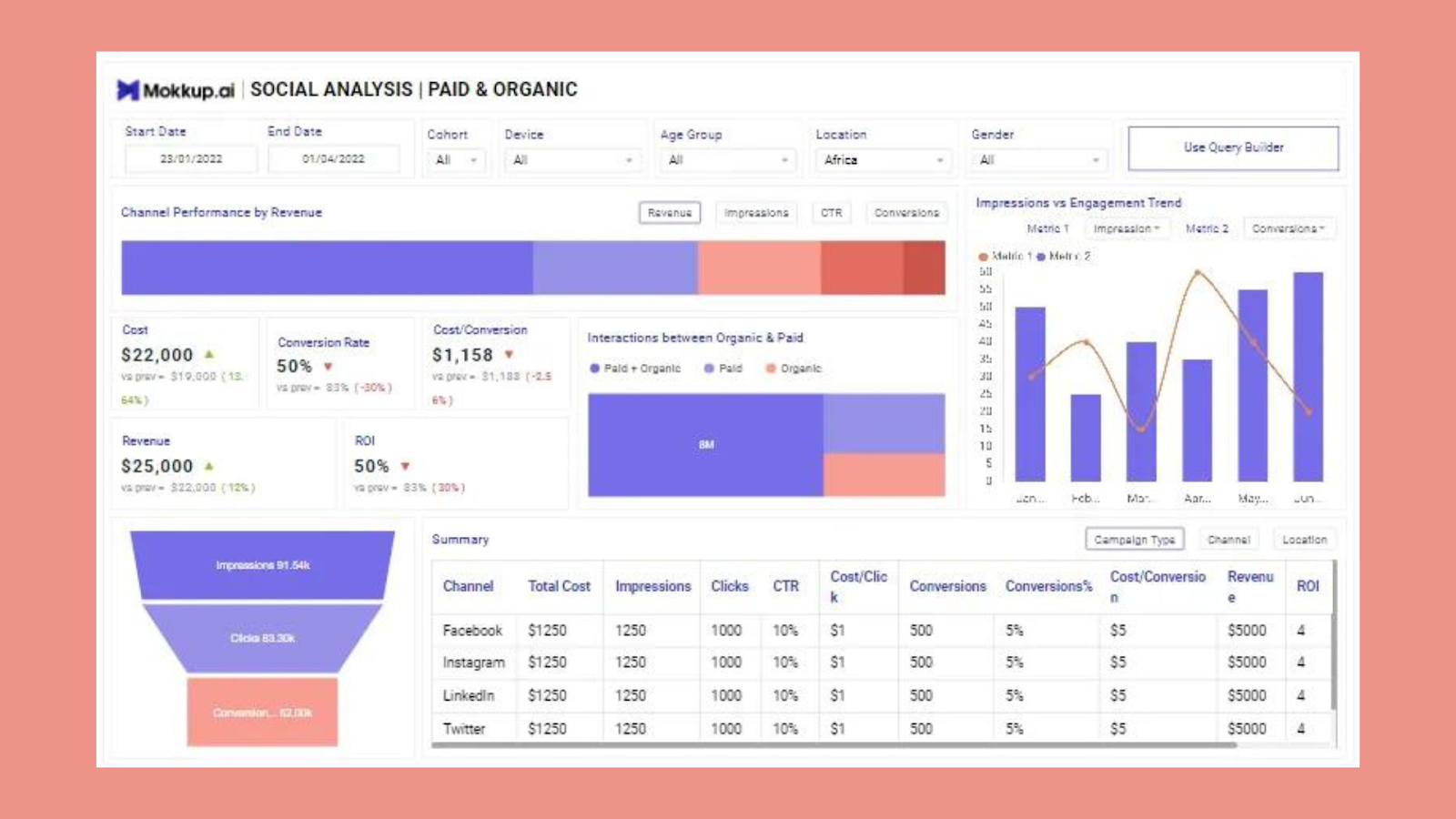Click the largest purple segment of revenue bar
The height and width of the screenshot is (819, 1456).
tap(327, 268)
